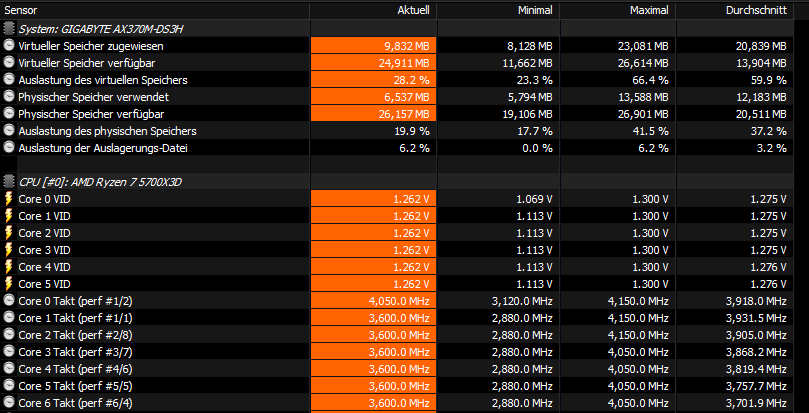Select the Core 3 Takt (perf #3/7) label
This screenshot has height=413, width=809.
tap(75, 353)
